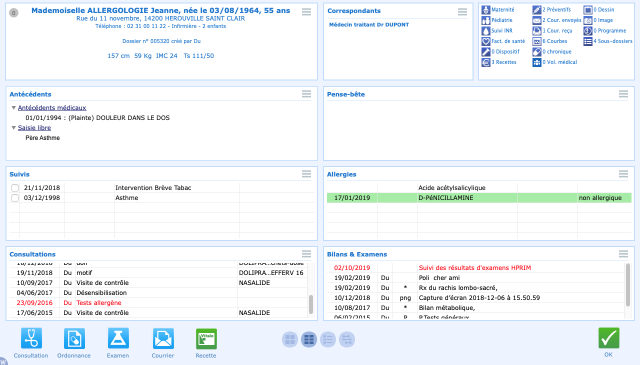
Task: Open the 0 Programme icon
Action: 588,31
